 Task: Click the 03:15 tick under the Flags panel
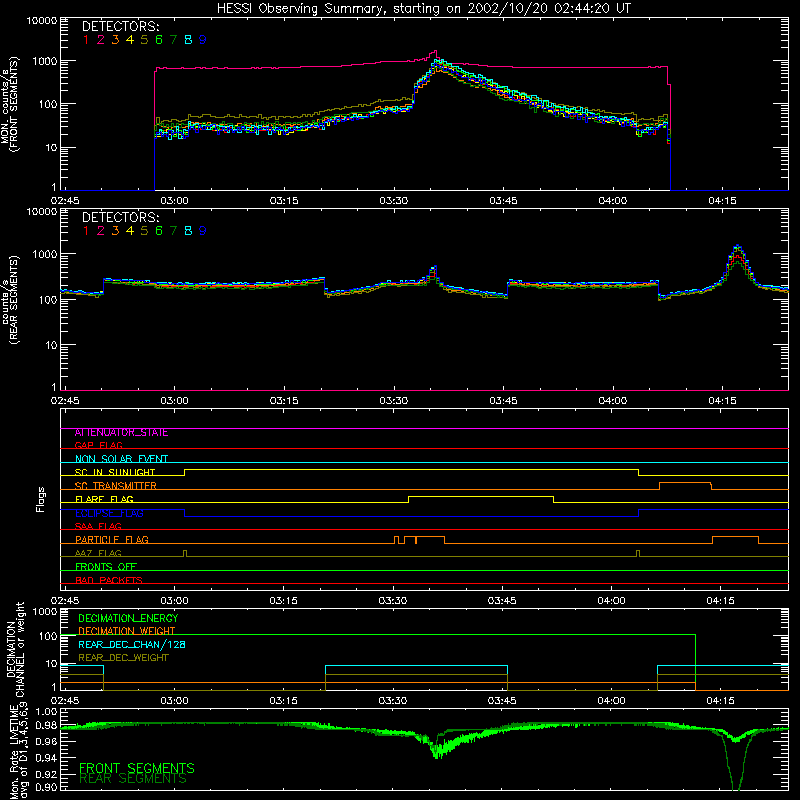tap(283, 601)
